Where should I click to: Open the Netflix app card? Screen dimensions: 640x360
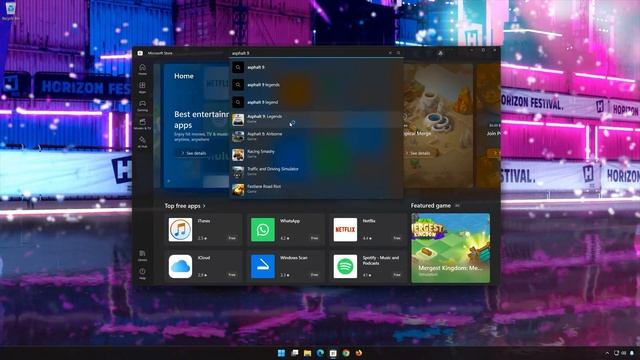pyautogui.click(x=368, y=229)
